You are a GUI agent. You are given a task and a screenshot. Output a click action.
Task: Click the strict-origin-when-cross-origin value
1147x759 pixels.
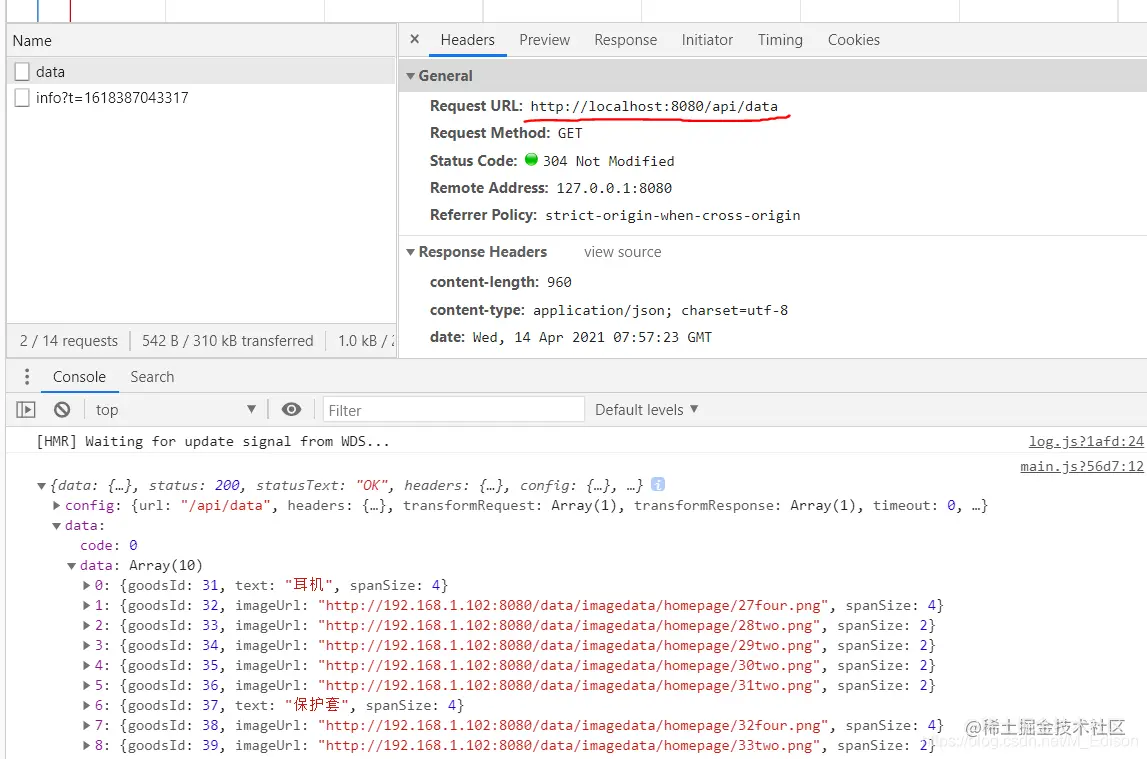coord(672,215)
